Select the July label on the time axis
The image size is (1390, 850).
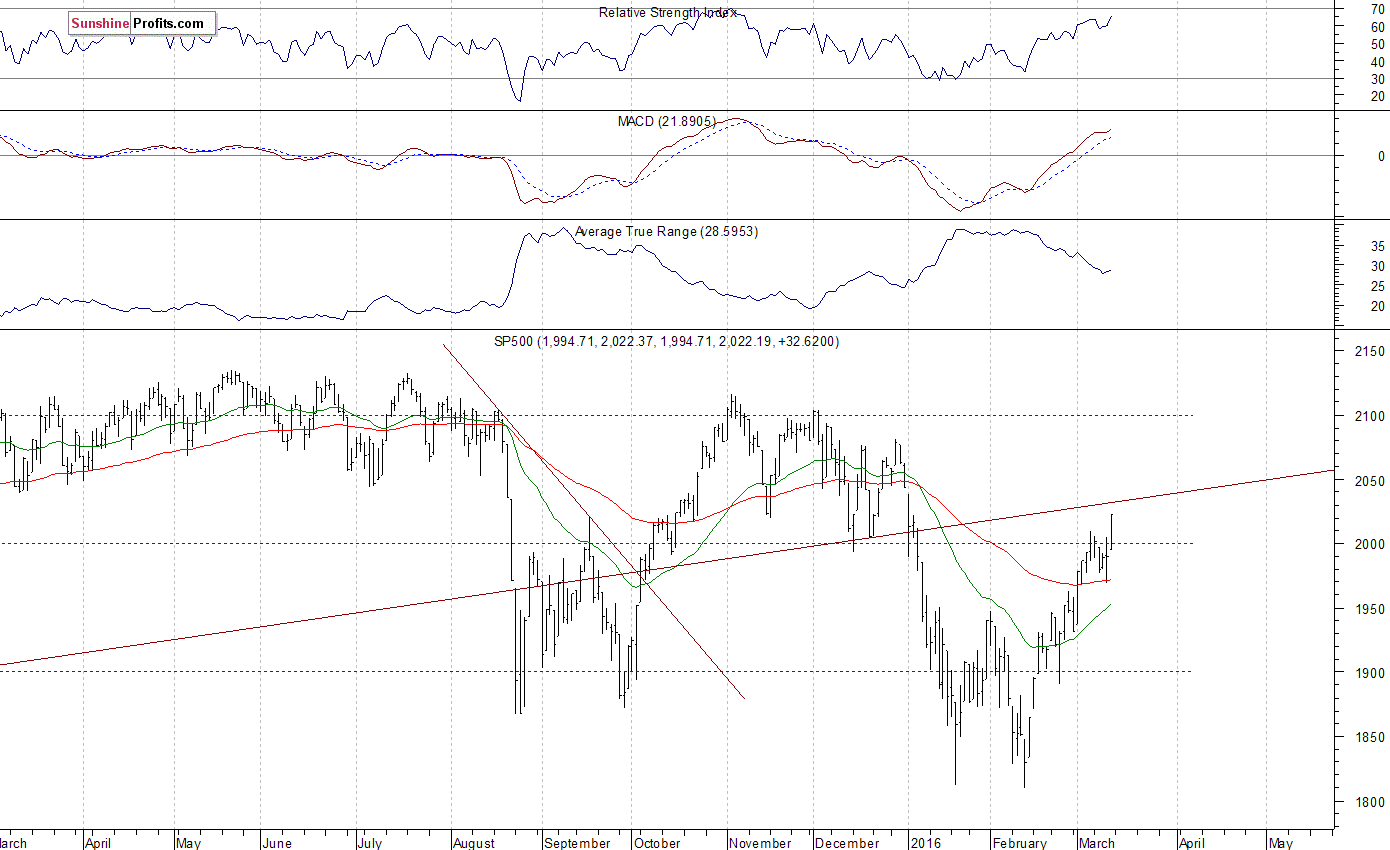[x=369, y=843]
